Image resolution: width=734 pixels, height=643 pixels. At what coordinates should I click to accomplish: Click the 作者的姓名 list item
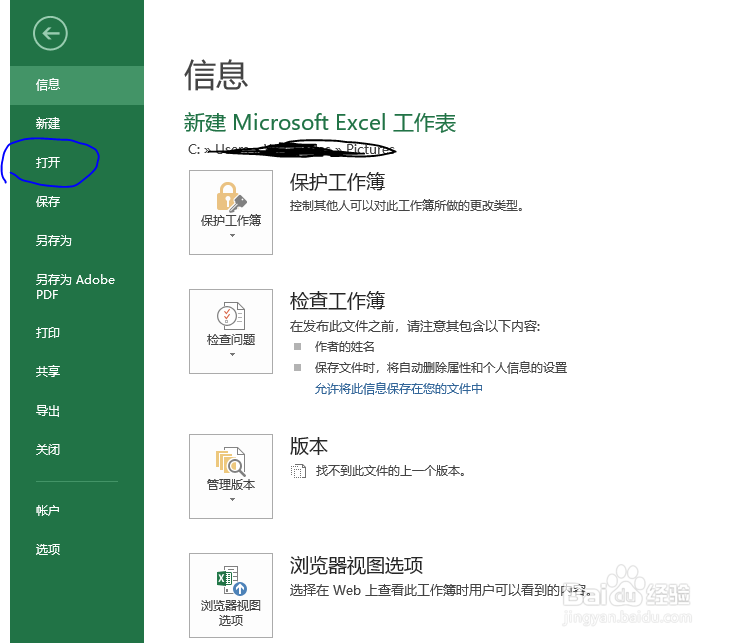coord(345,347)
